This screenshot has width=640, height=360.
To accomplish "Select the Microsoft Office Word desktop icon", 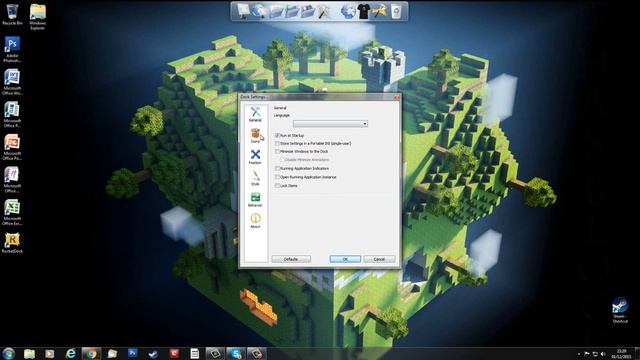I will [12, 82].
